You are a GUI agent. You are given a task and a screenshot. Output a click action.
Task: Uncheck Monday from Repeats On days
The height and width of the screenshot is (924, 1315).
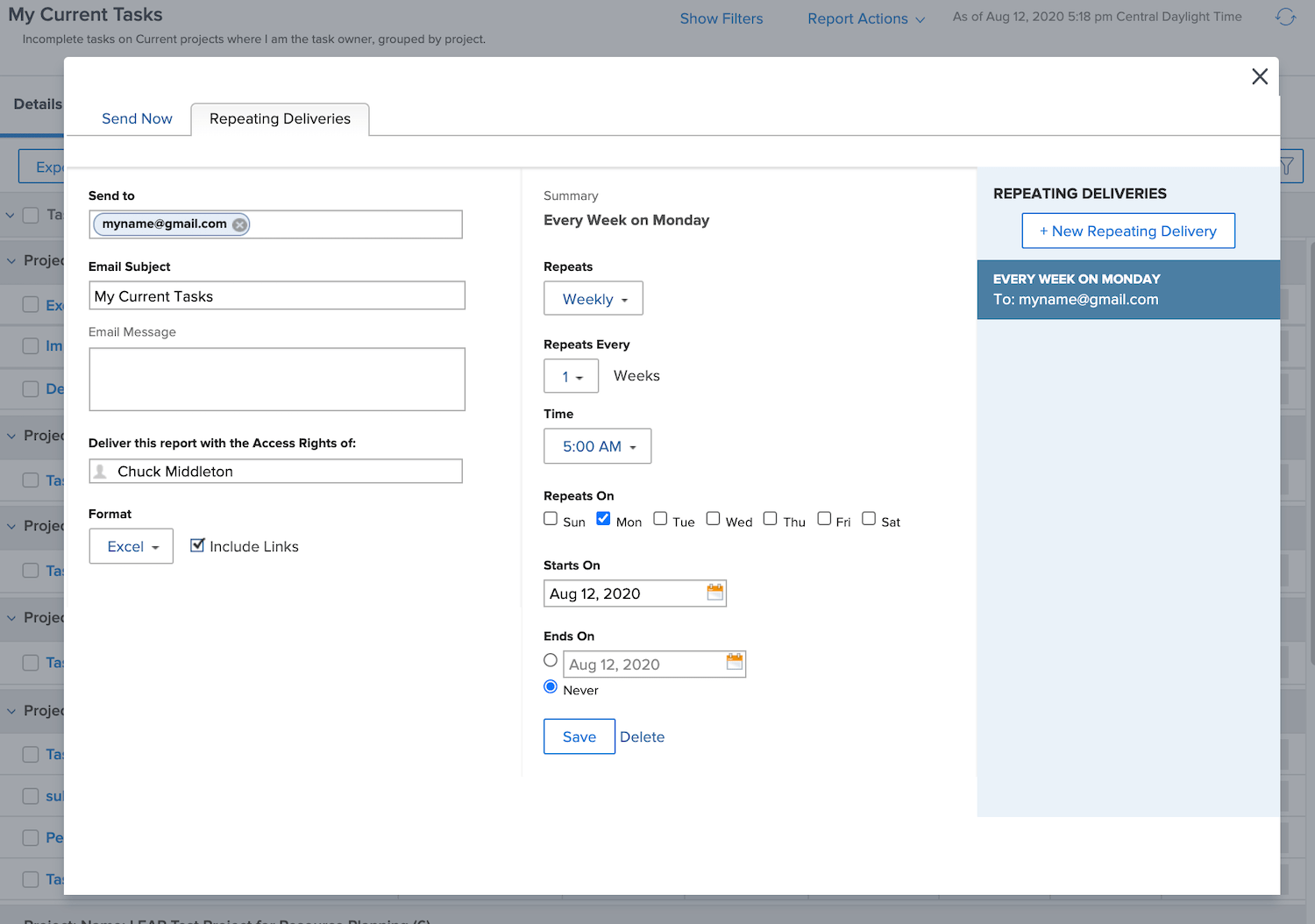[x=603, y=518]
